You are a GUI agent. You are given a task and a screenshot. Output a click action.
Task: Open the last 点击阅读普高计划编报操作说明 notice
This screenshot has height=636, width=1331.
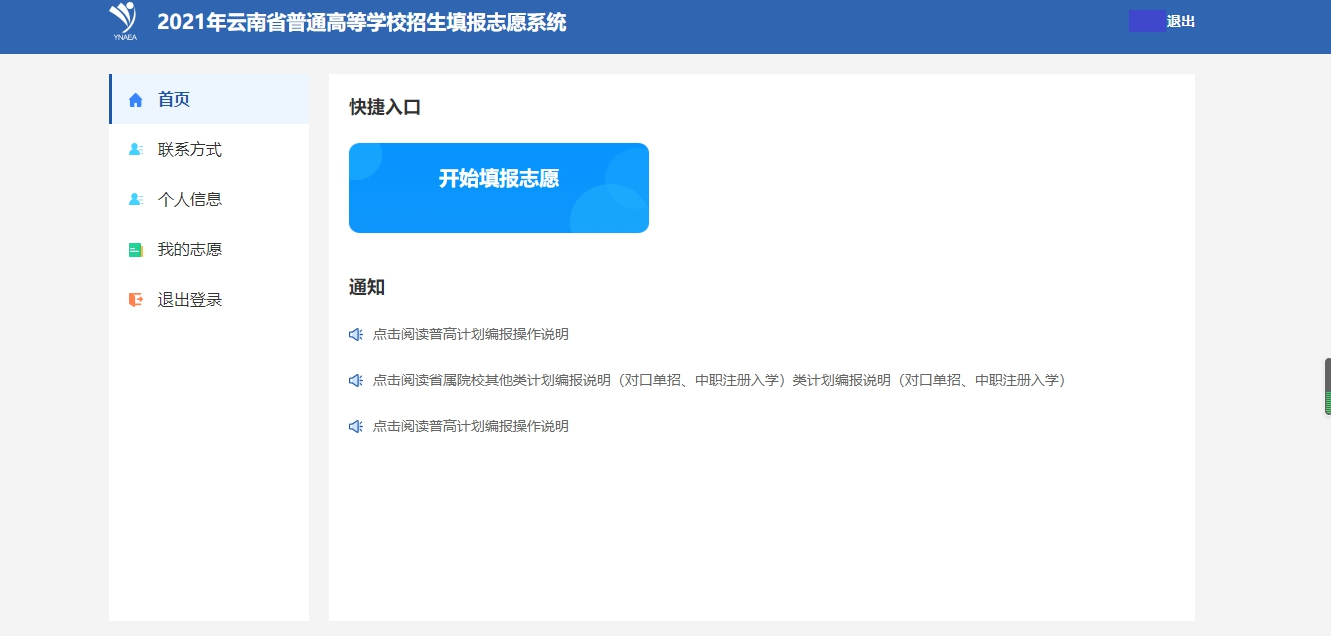click(x=470, y=426)
